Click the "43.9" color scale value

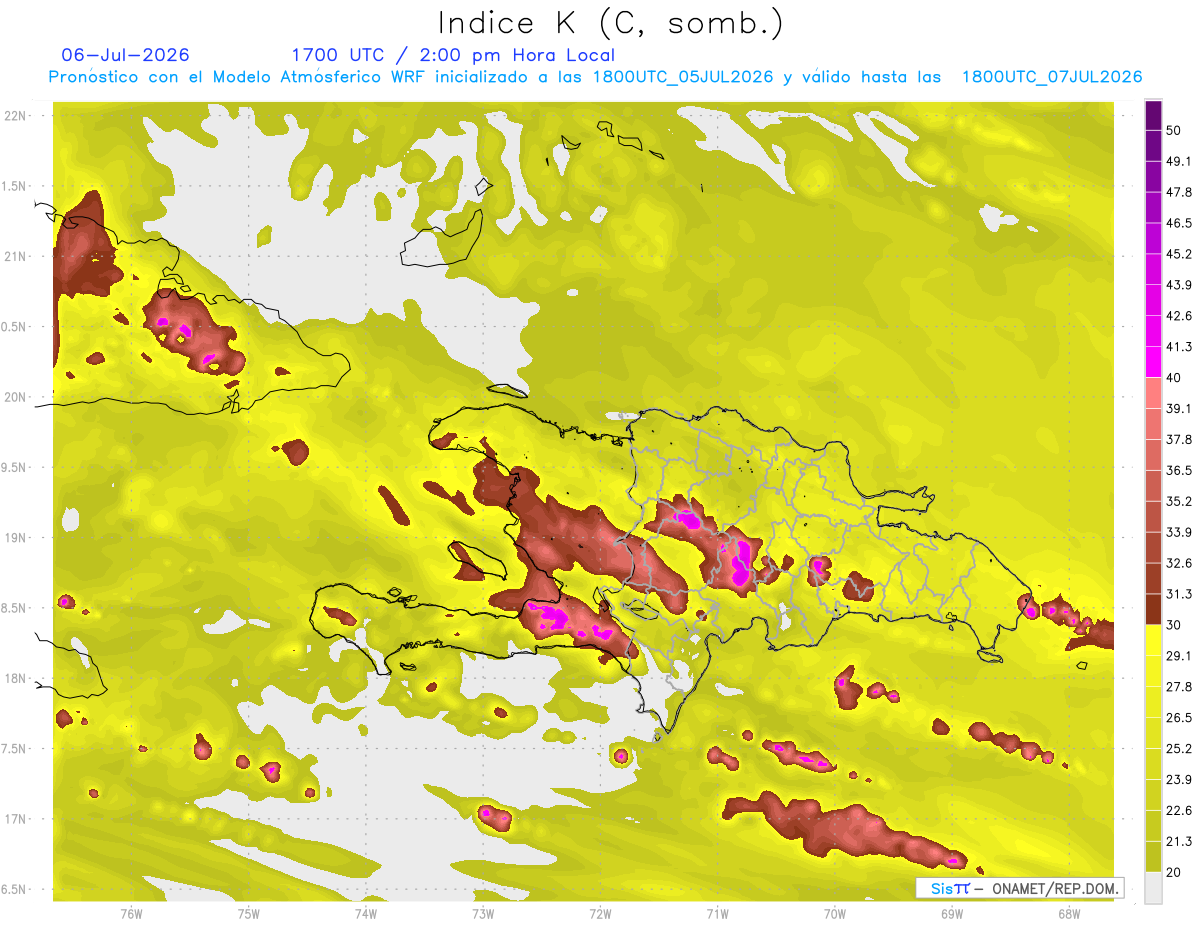tap(1179, 285)
